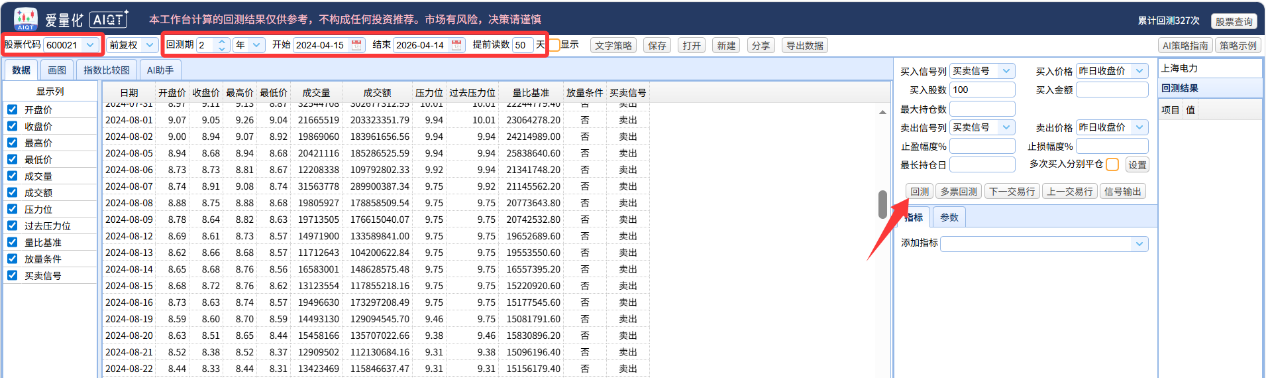Toggle the 成交量 column checkbox

click(x=12, y=176)
